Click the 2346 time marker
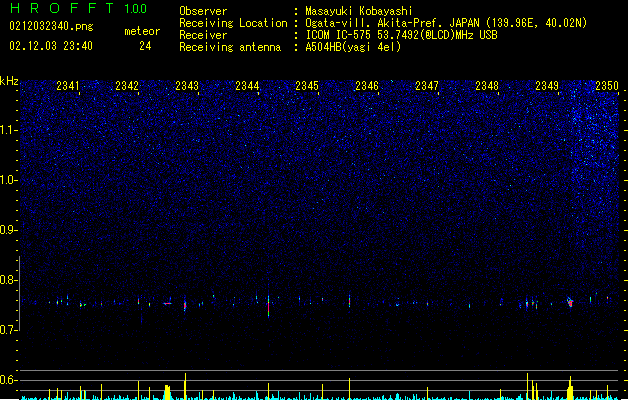The width and height of the screenshot is (629, 400). [367, 86]
